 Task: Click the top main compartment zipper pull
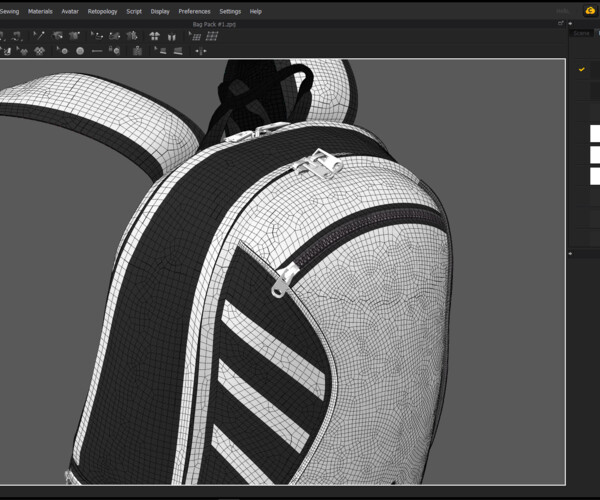[x=320, y=164]
